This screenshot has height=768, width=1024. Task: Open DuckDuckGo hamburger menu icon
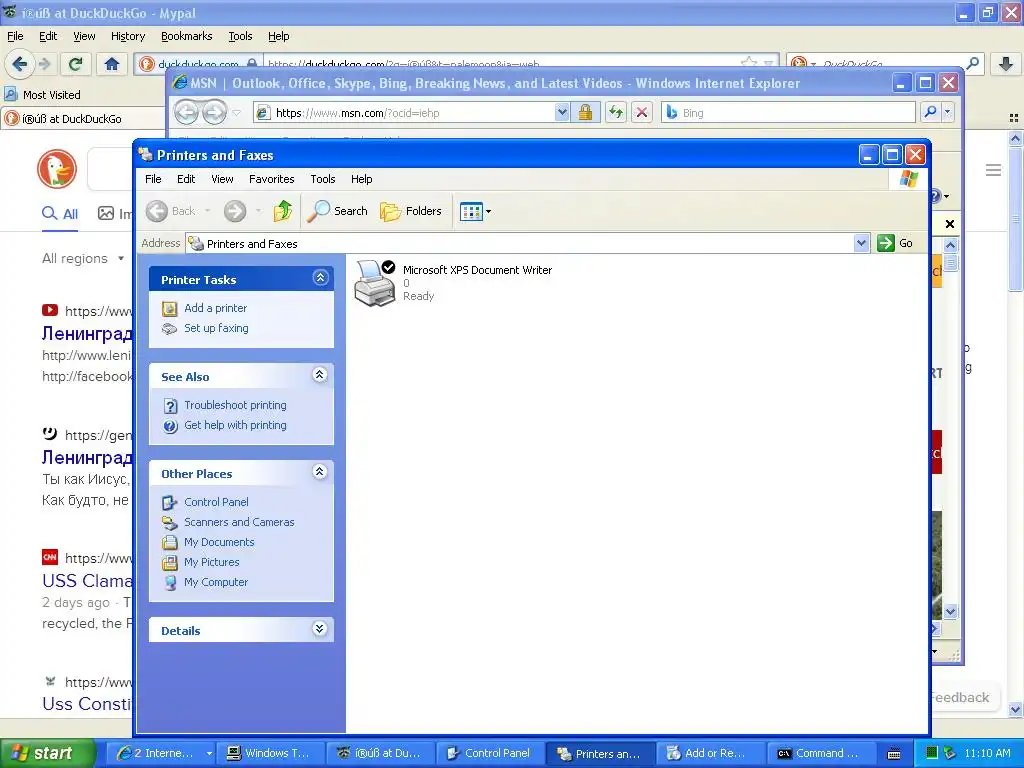tap(993, 170)
